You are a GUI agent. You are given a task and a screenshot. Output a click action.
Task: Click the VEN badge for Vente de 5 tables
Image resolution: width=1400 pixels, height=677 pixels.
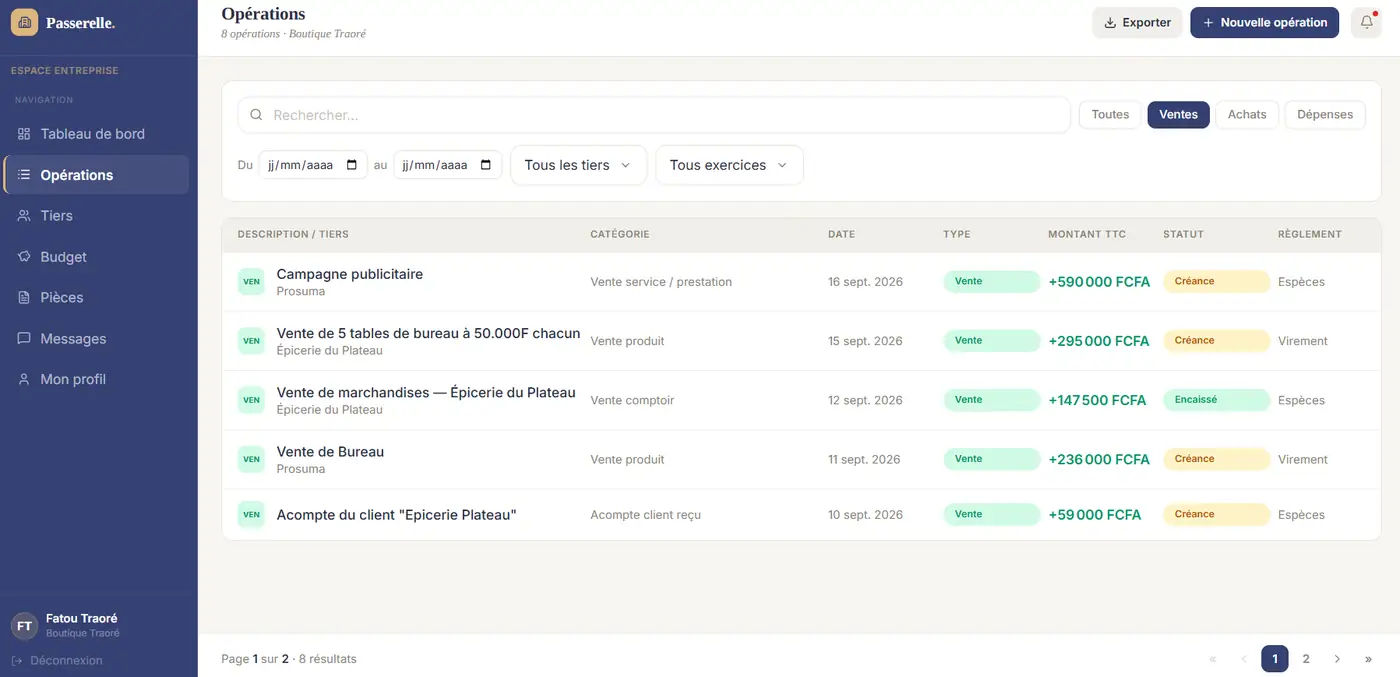click(x=251, y=341)
